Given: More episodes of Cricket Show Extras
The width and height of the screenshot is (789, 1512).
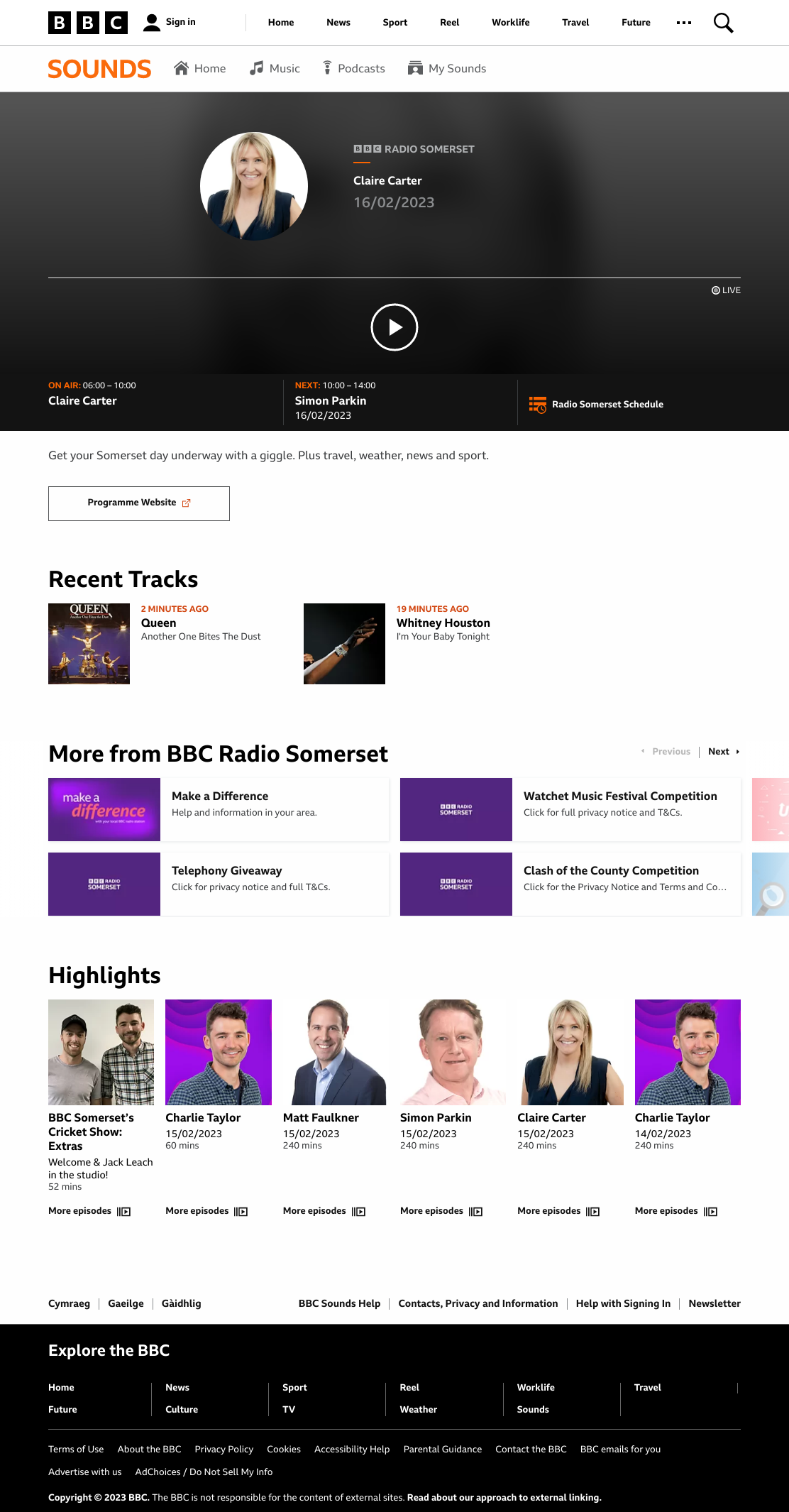Looking at the screenshot, I should click(89, 1211).
